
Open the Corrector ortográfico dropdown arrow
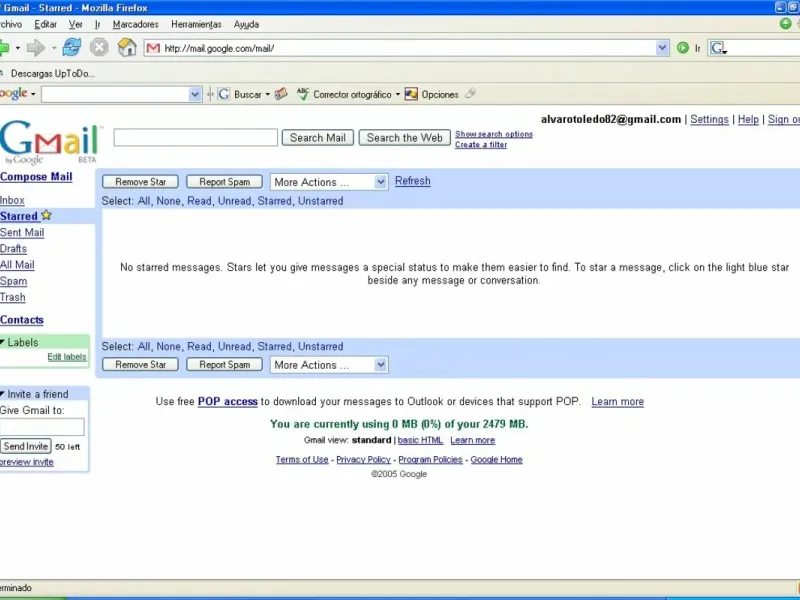coord(397,94)
